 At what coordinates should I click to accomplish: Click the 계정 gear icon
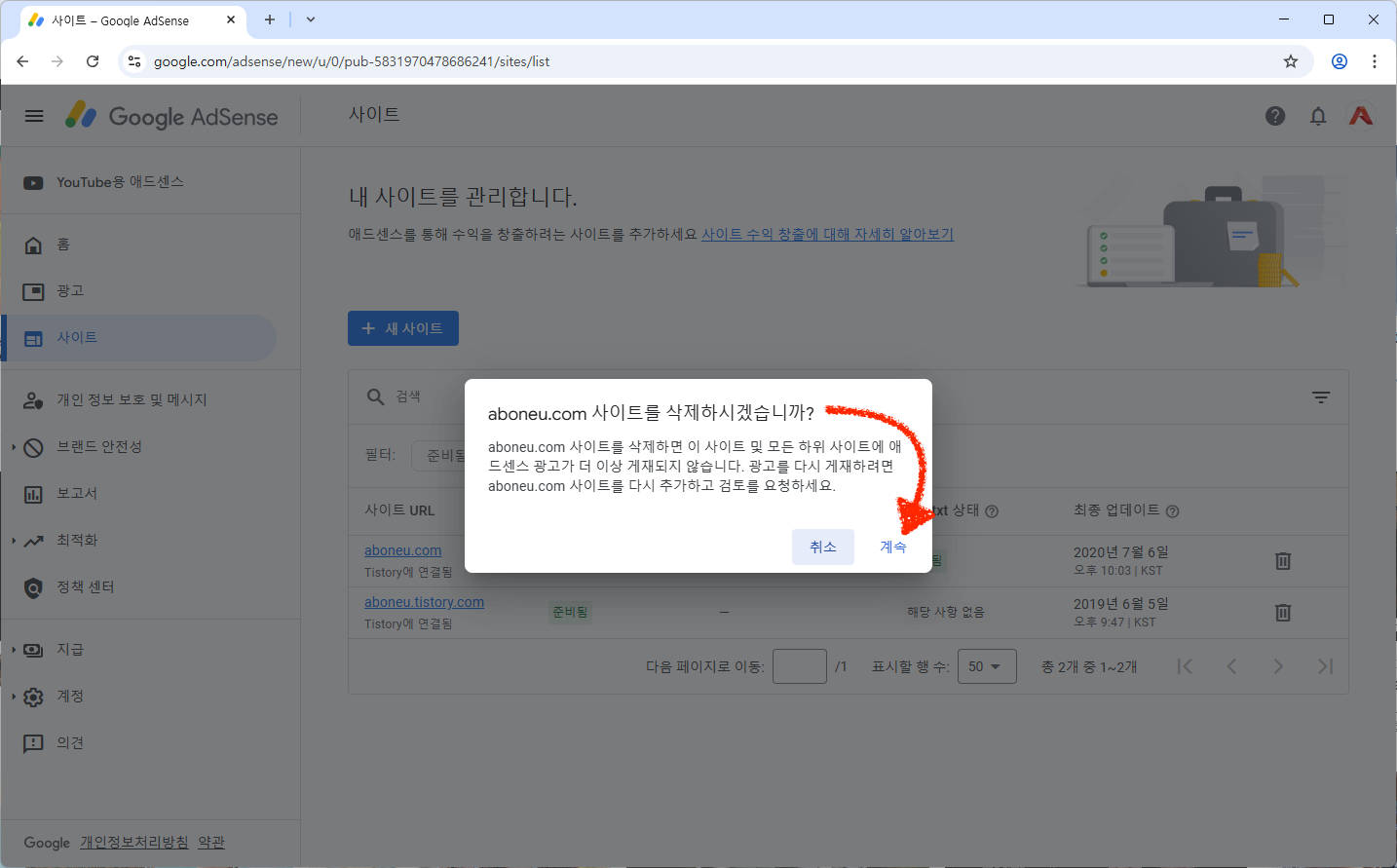pos(33,697)
